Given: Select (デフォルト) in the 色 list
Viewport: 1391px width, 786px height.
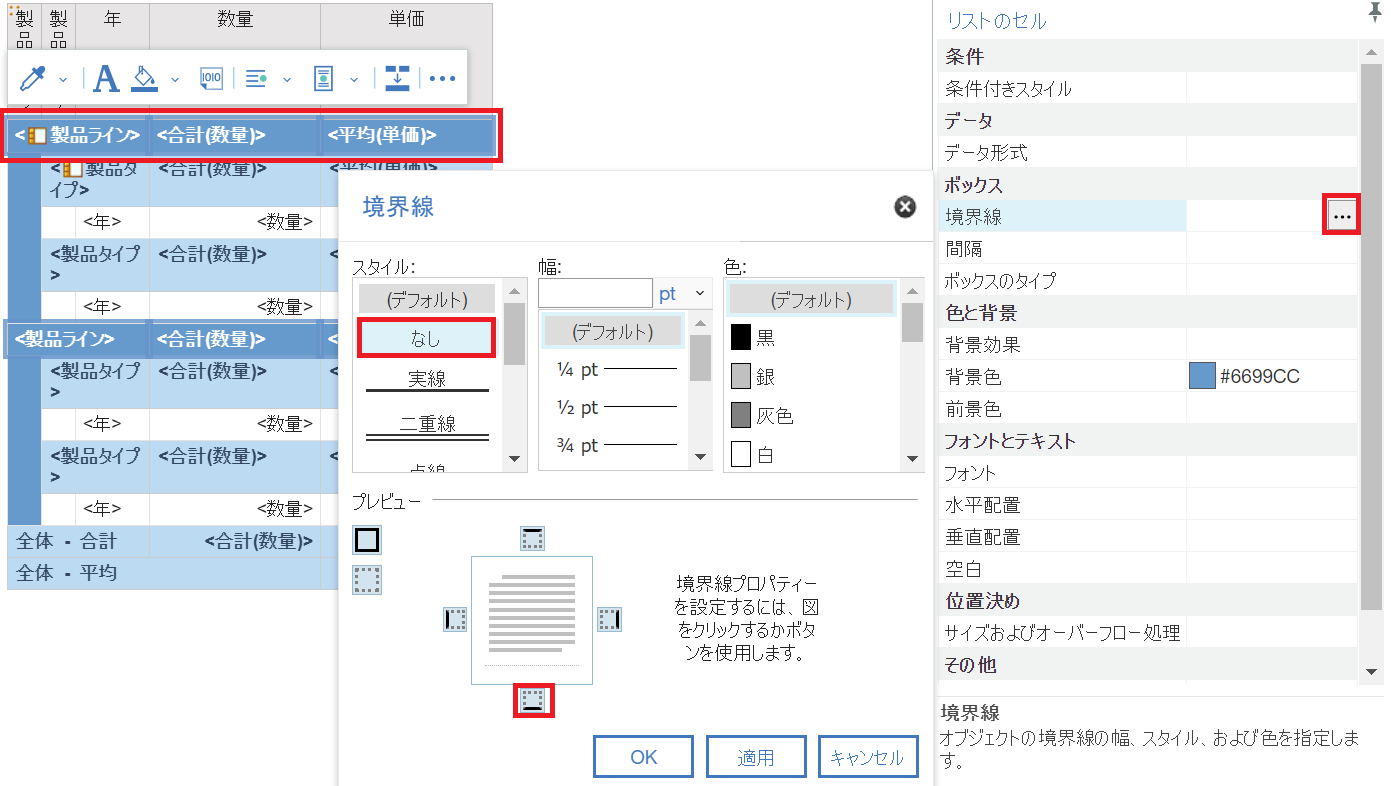Looking at the screenshot, I should coord(811,299).
